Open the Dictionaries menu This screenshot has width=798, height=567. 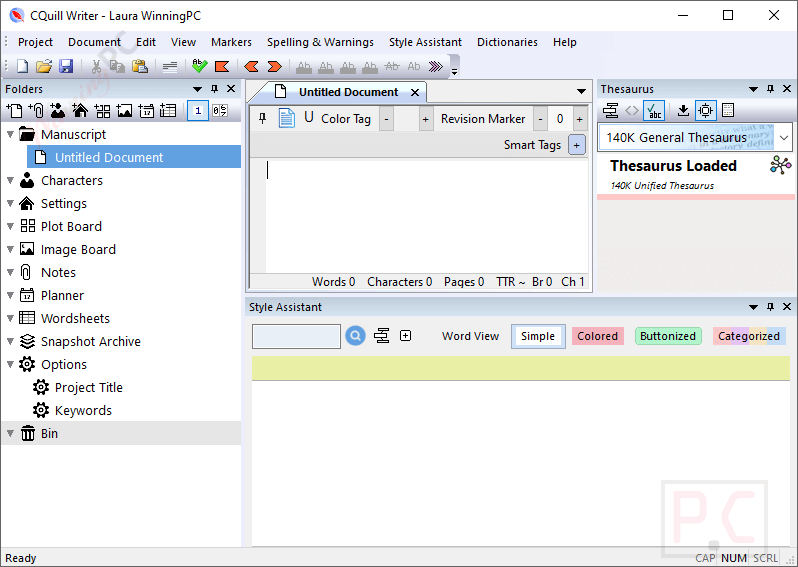(x=507, y=42)
